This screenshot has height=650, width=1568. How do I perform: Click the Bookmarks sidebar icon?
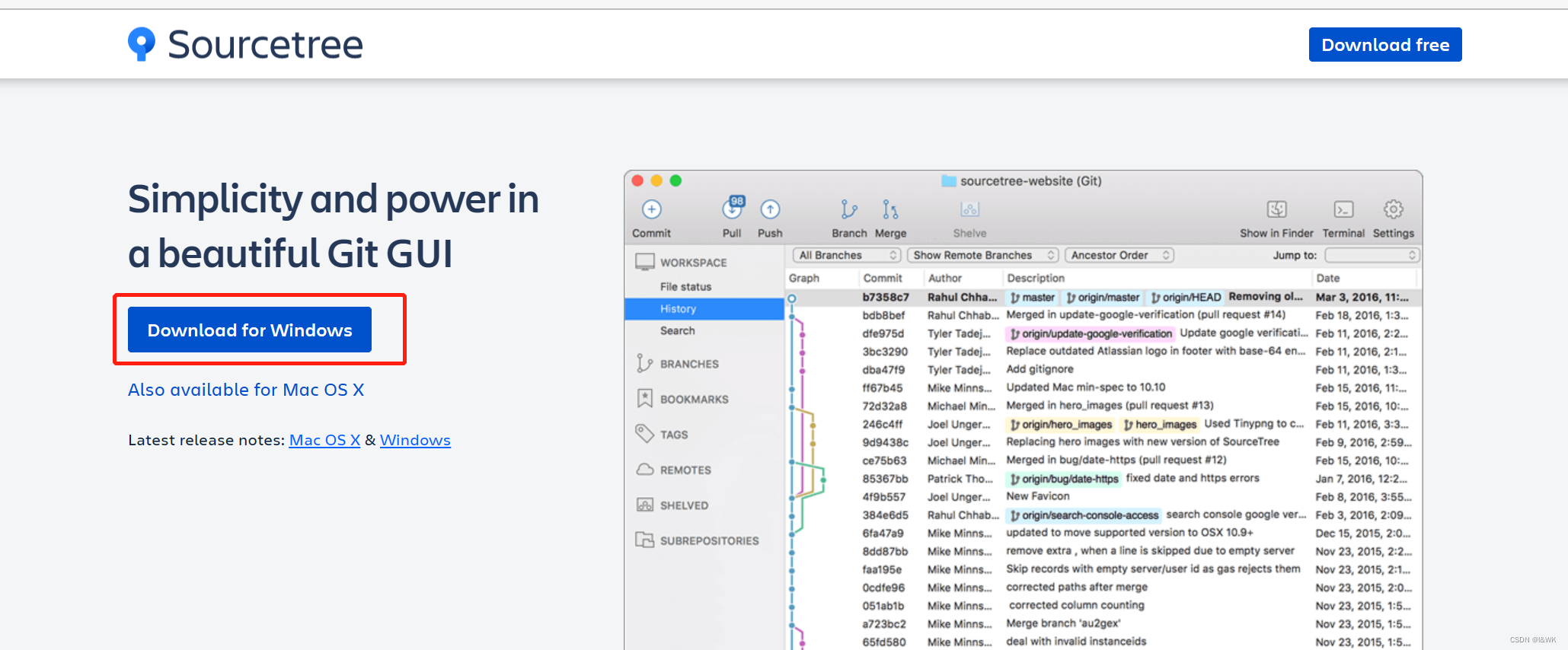(645, 398)
